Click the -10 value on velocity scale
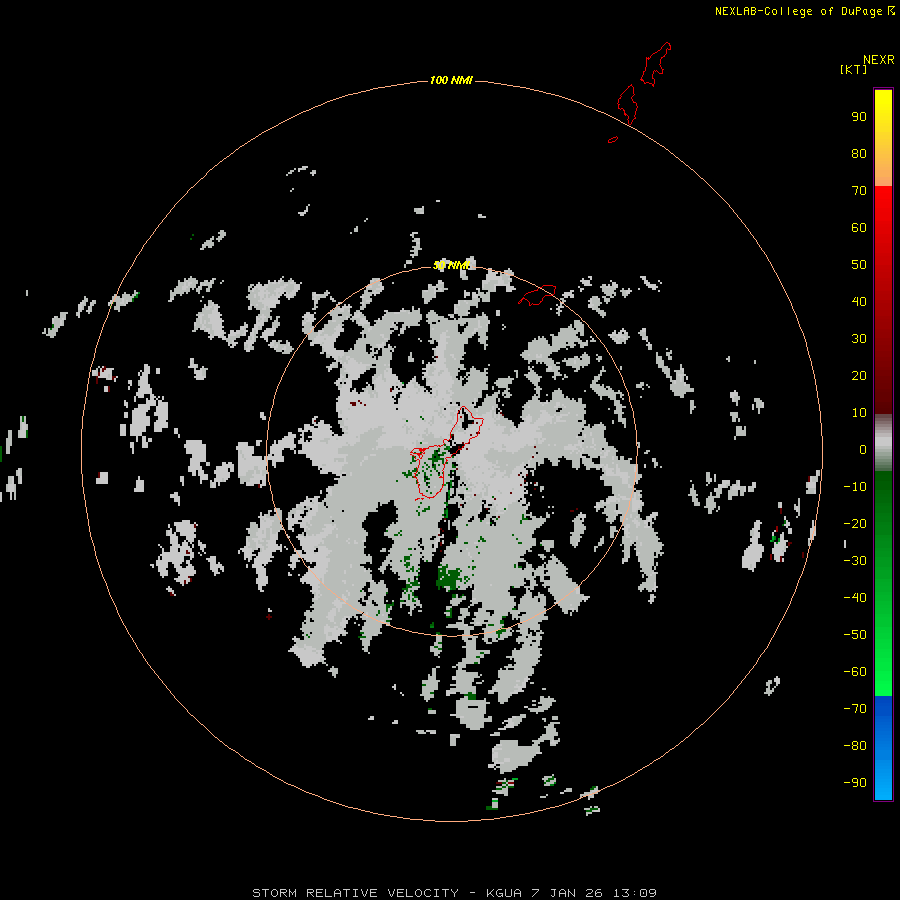900x900 pixels. [855, 487]
